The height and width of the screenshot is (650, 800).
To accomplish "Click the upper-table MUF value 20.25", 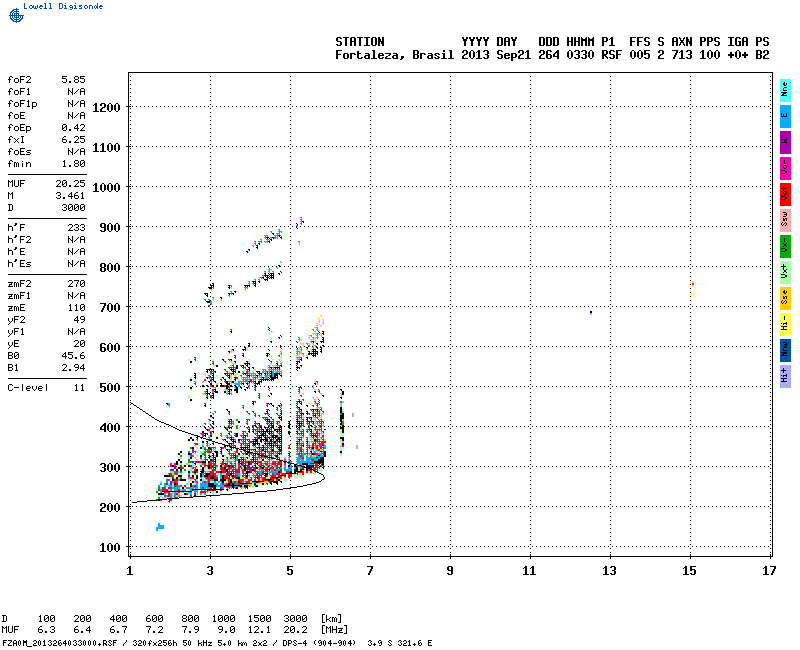I will tap(70, 184).
